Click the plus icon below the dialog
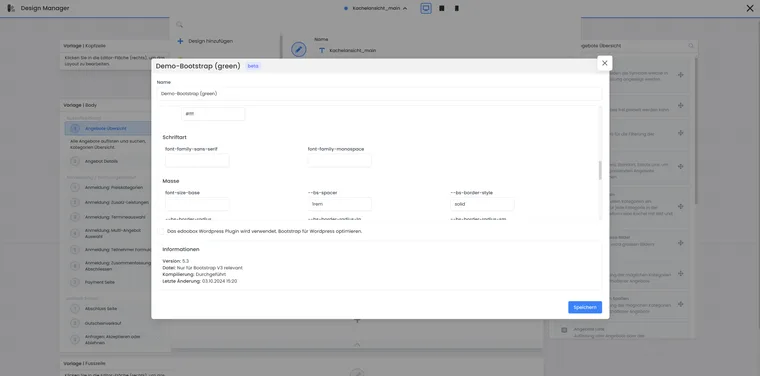 point(357,321)
